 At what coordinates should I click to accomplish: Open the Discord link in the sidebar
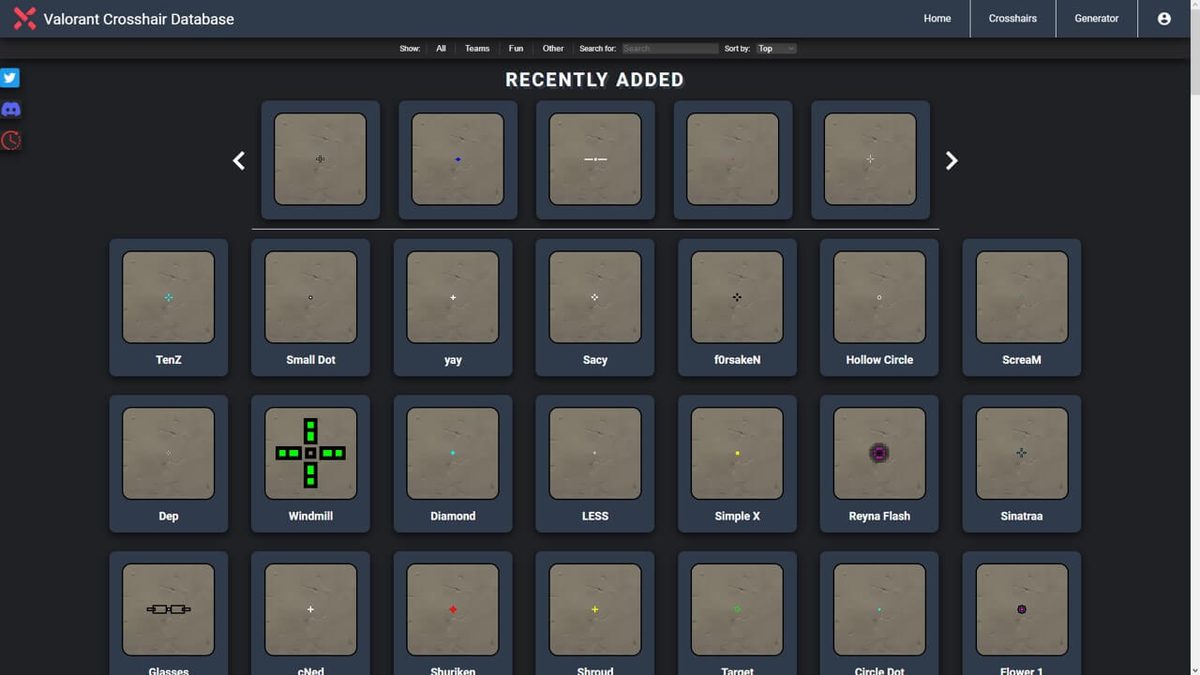point(11,109)
